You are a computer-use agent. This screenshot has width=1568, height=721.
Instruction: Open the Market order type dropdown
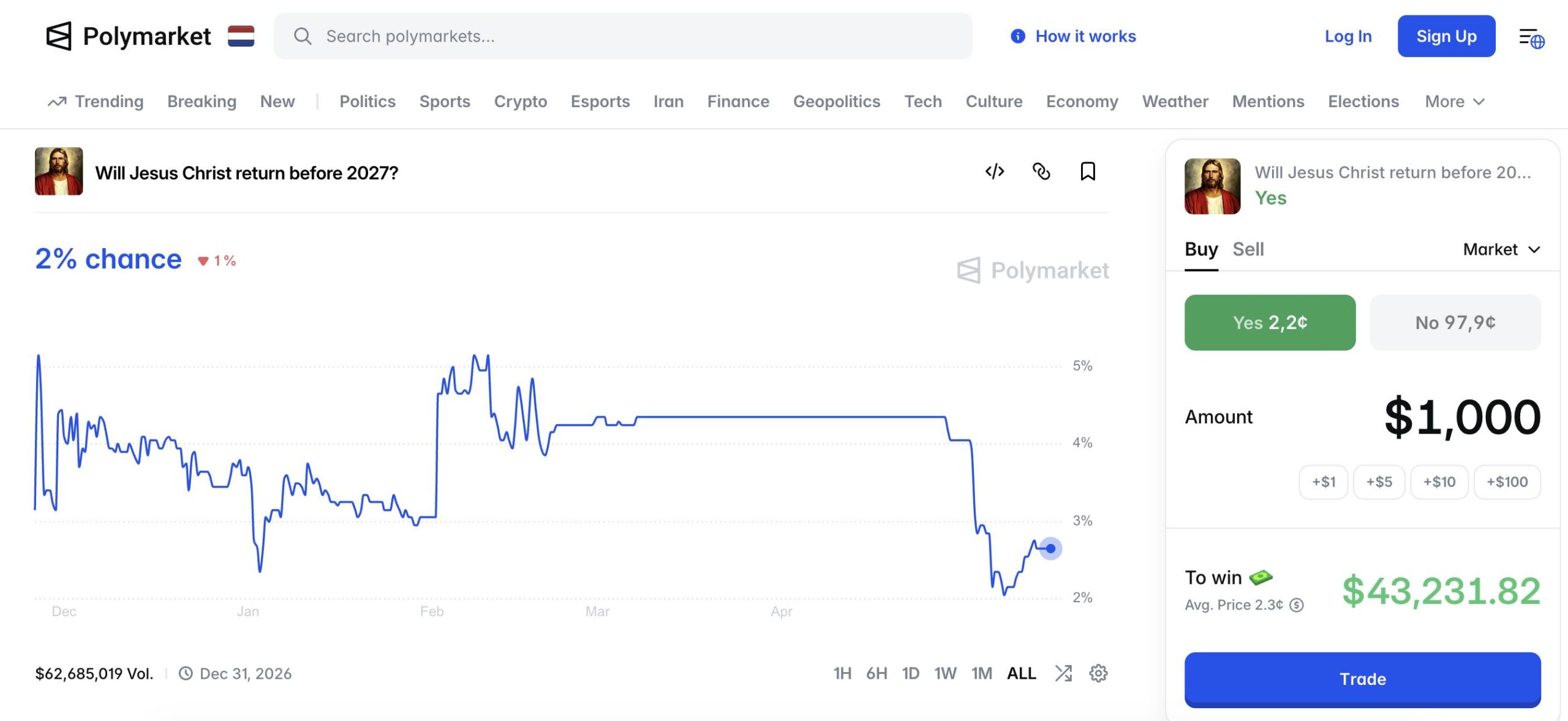(x=1502, y=249)
